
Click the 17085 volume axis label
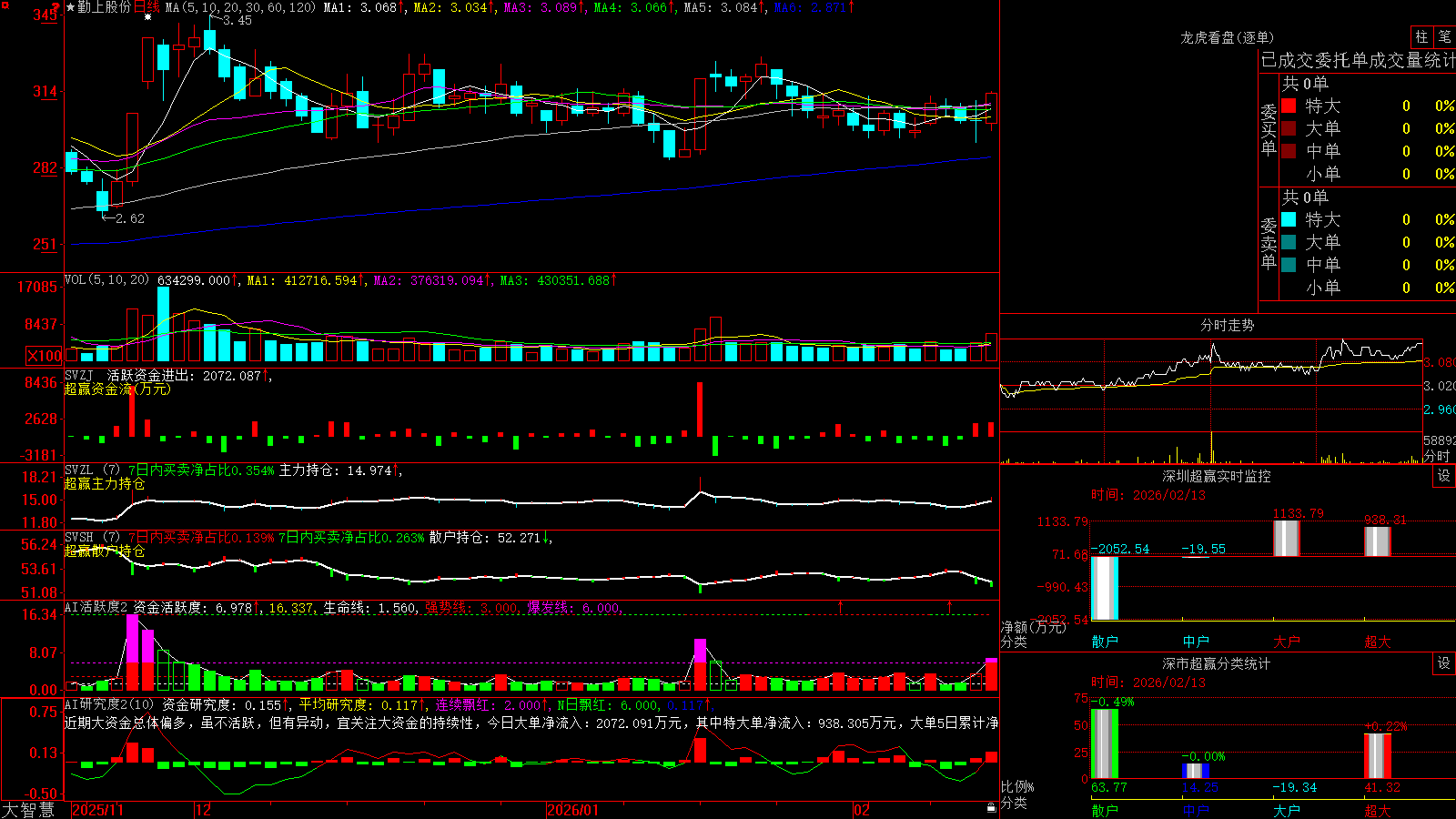[37, 287]
